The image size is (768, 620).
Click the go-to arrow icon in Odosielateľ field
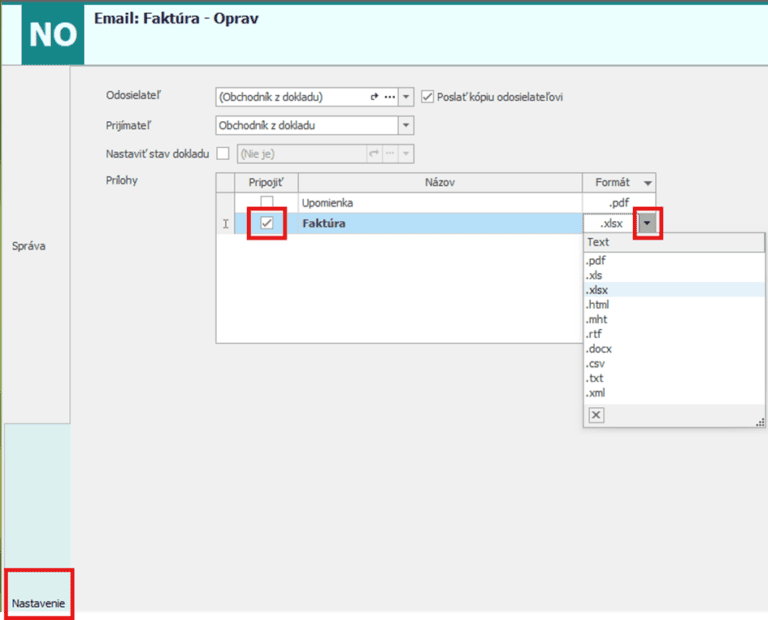pyautogui.click(x=375, y=97)
